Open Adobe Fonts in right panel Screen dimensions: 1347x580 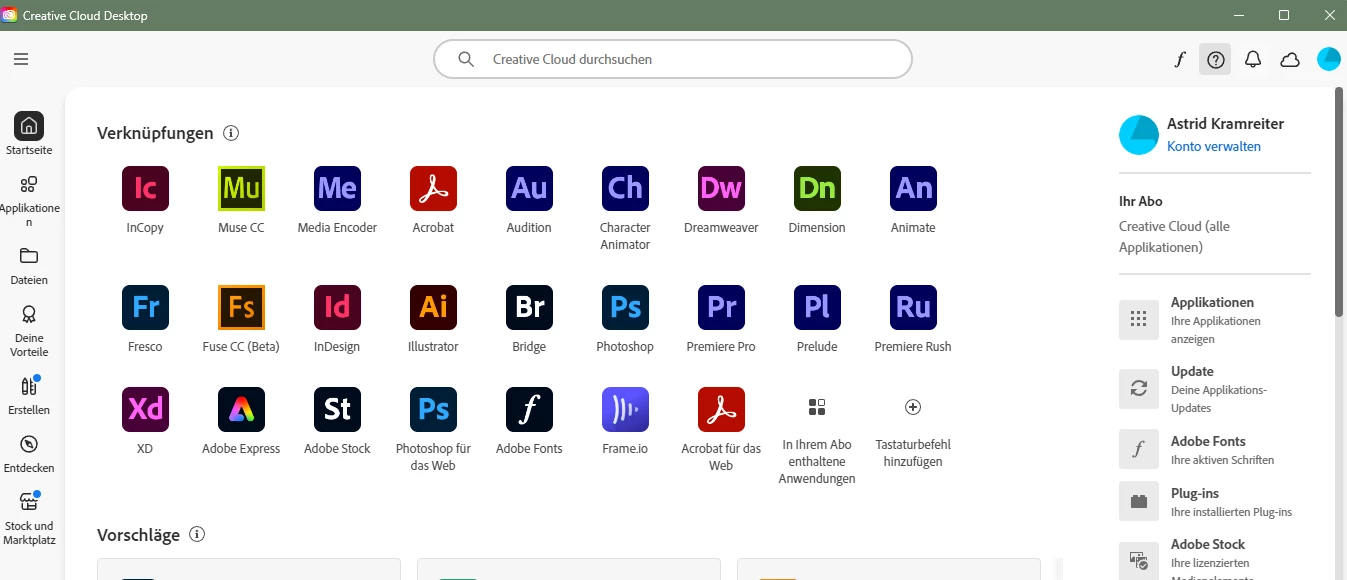click(1214, 450)
